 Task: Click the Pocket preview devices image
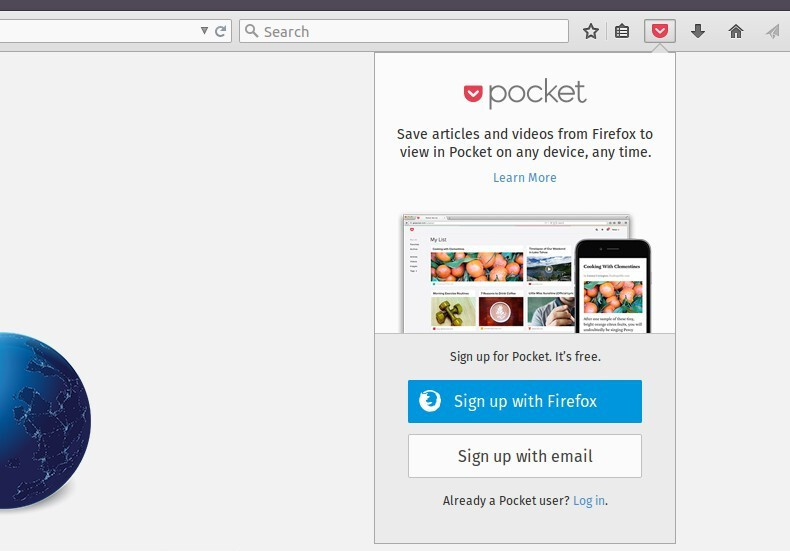coord(526,273)
